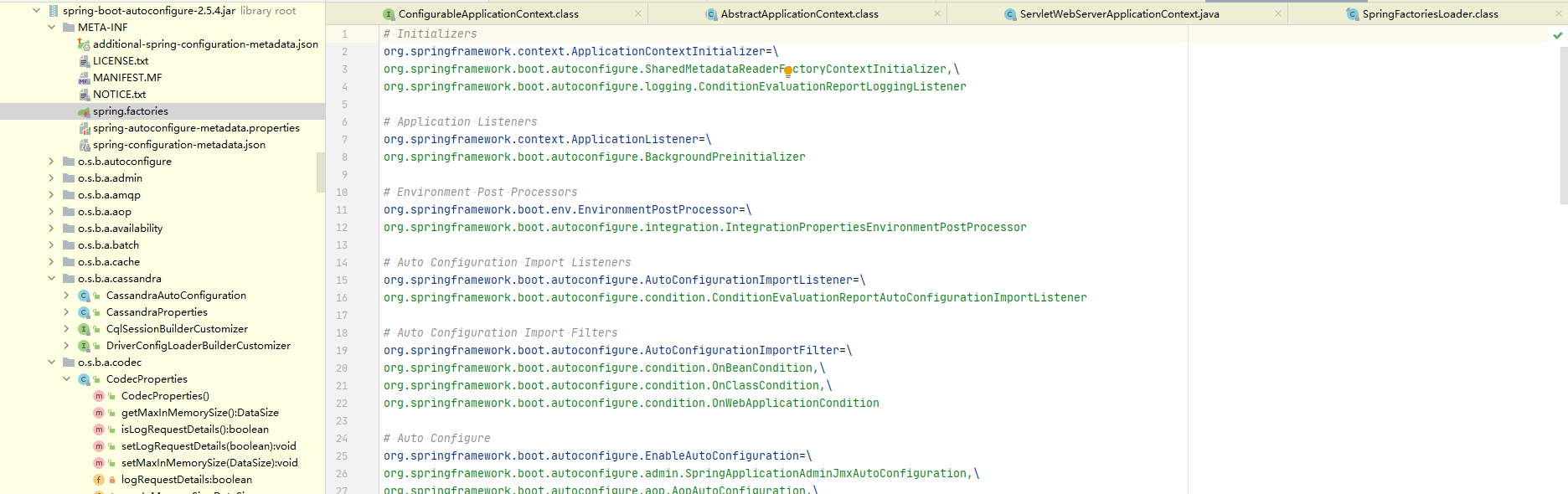Click the '# Auto Configure' comment
This screenshot has width=1568, height=494.
coord(436,439)
